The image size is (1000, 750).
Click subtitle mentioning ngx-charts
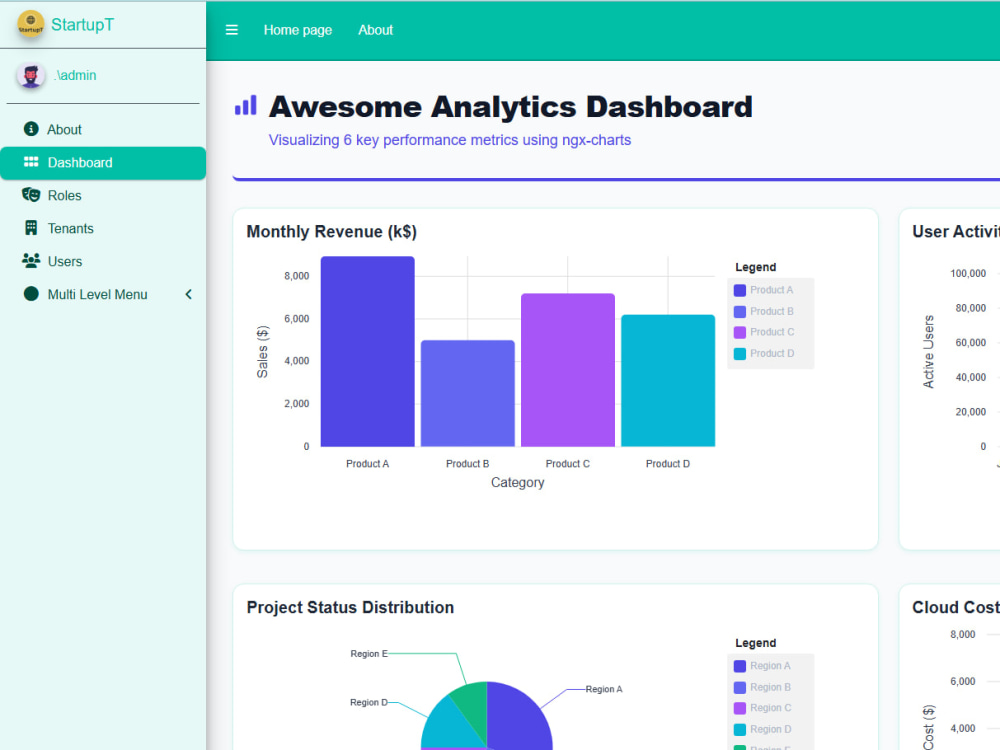click(450, 140)
